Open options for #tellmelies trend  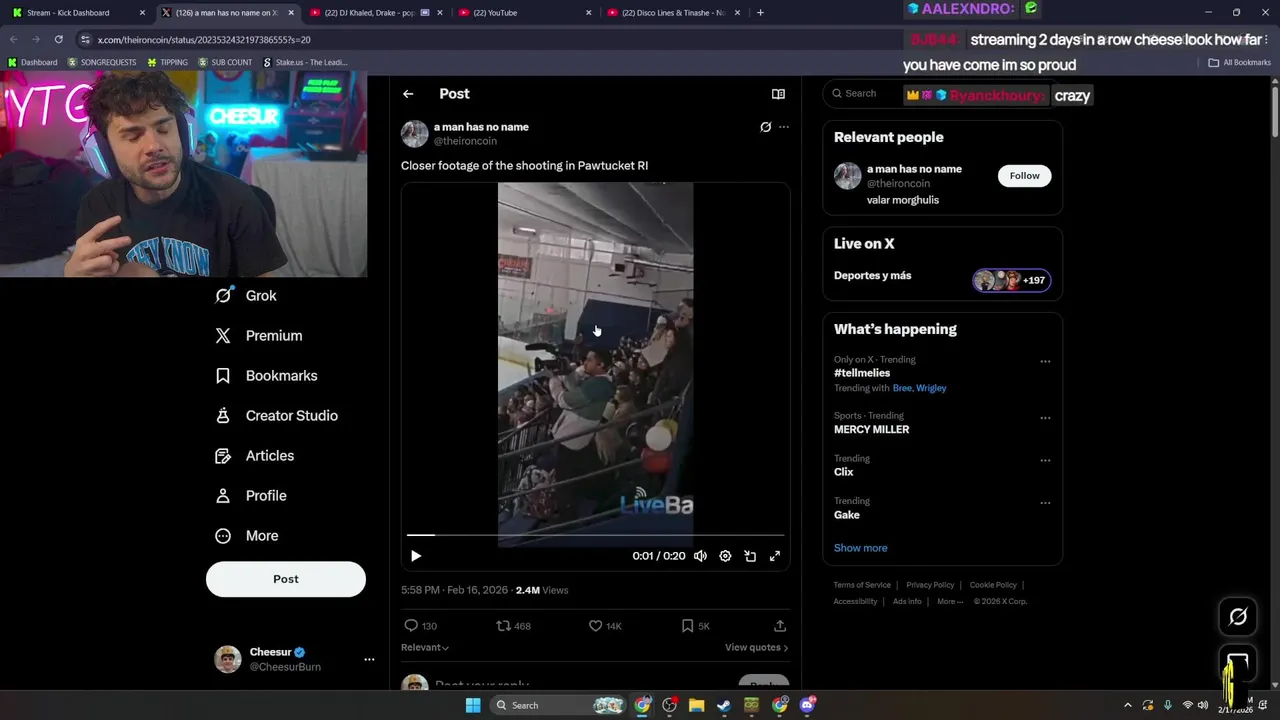coord(1045,361)
